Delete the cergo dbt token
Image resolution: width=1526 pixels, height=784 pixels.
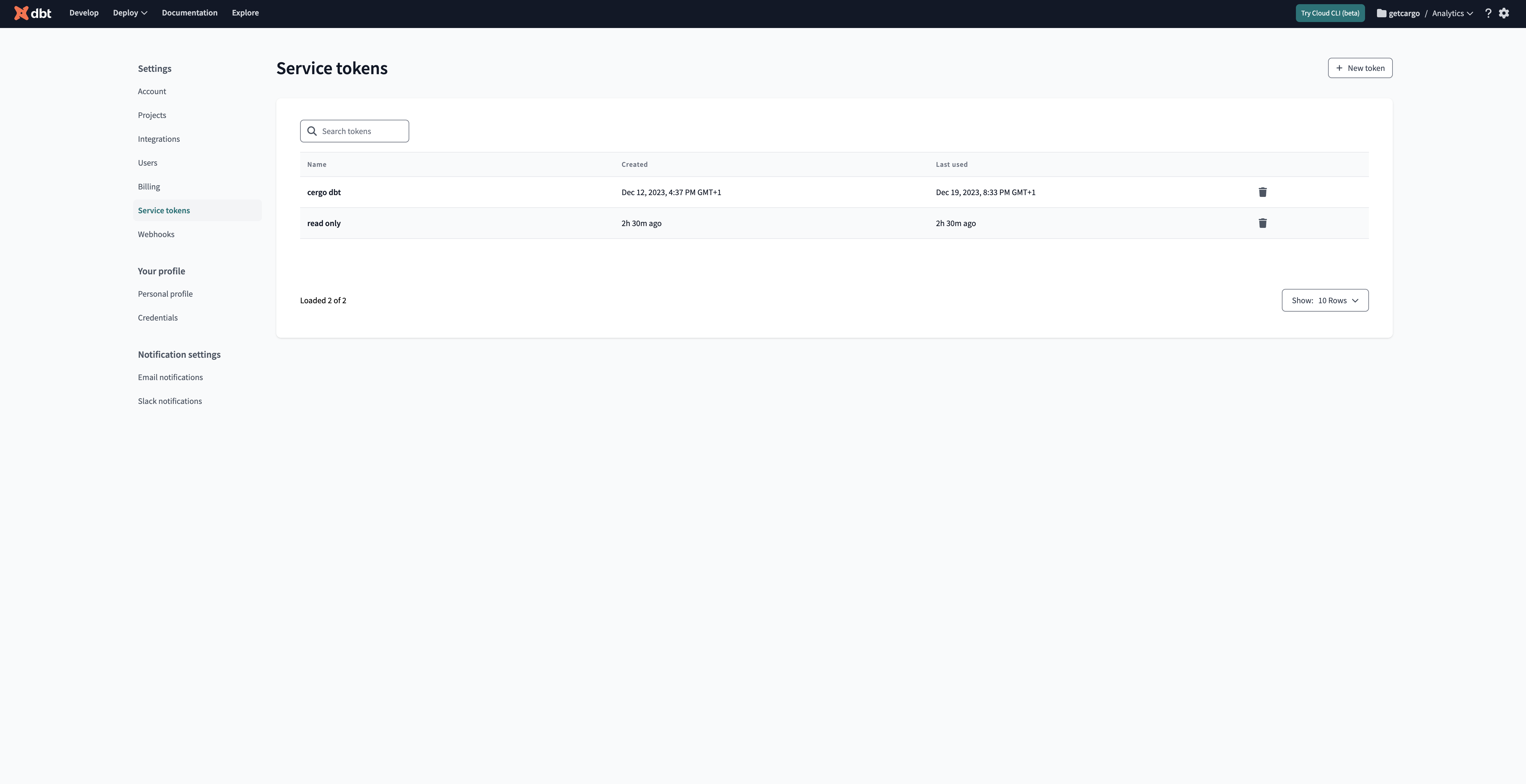[x=1263, y=192]
